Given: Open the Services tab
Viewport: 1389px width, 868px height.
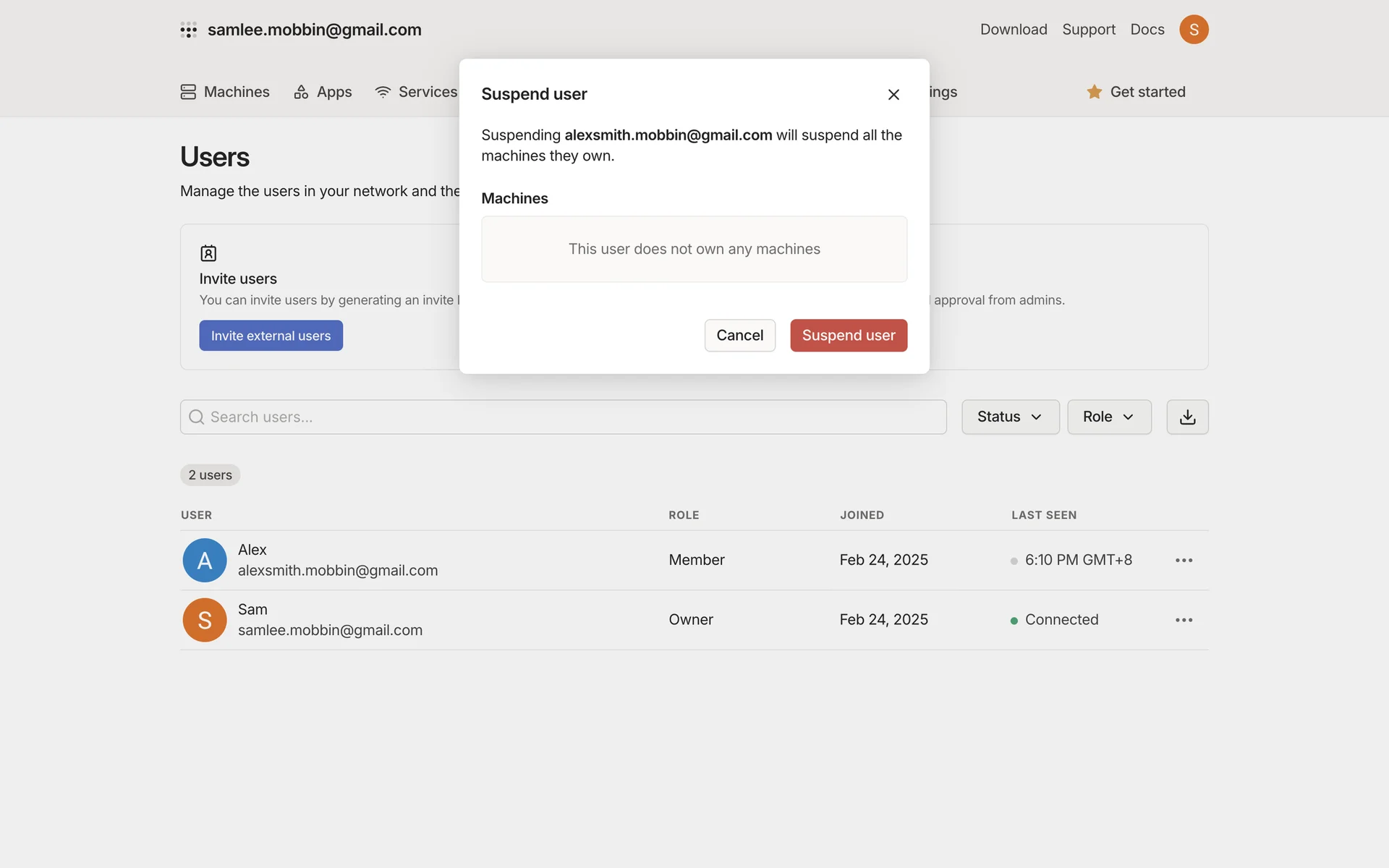Looking at the screenshot, I should point(416,92).
